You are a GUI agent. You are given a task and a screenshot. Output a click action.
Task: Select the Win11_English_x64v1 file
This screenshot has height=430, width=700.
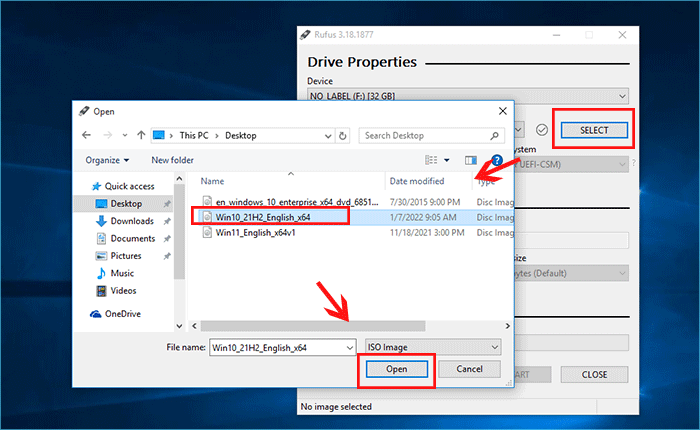point(255,233)
